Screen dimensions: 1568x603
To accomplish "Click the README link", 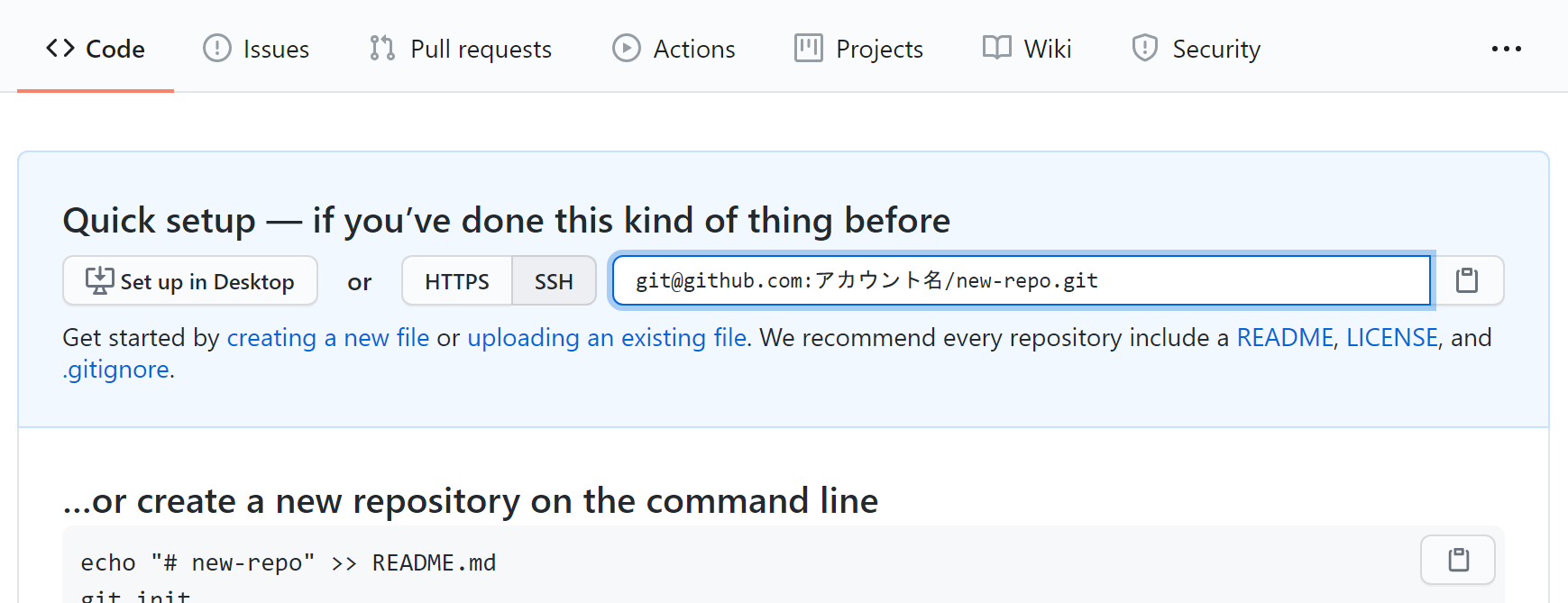I will (1284, 338).
